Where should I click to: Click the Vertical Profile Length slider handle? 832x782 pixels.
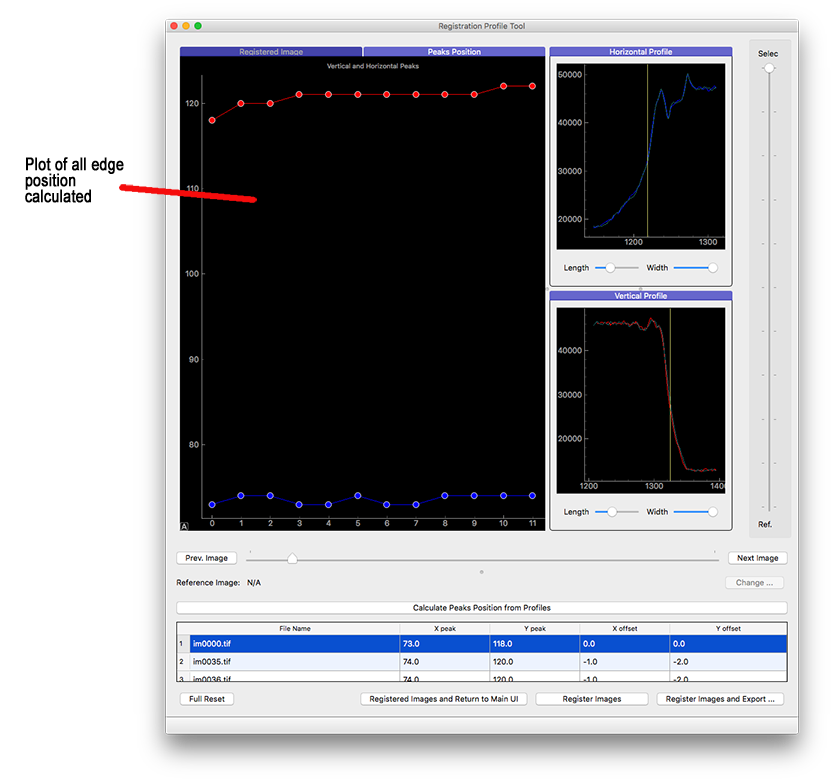610,512
